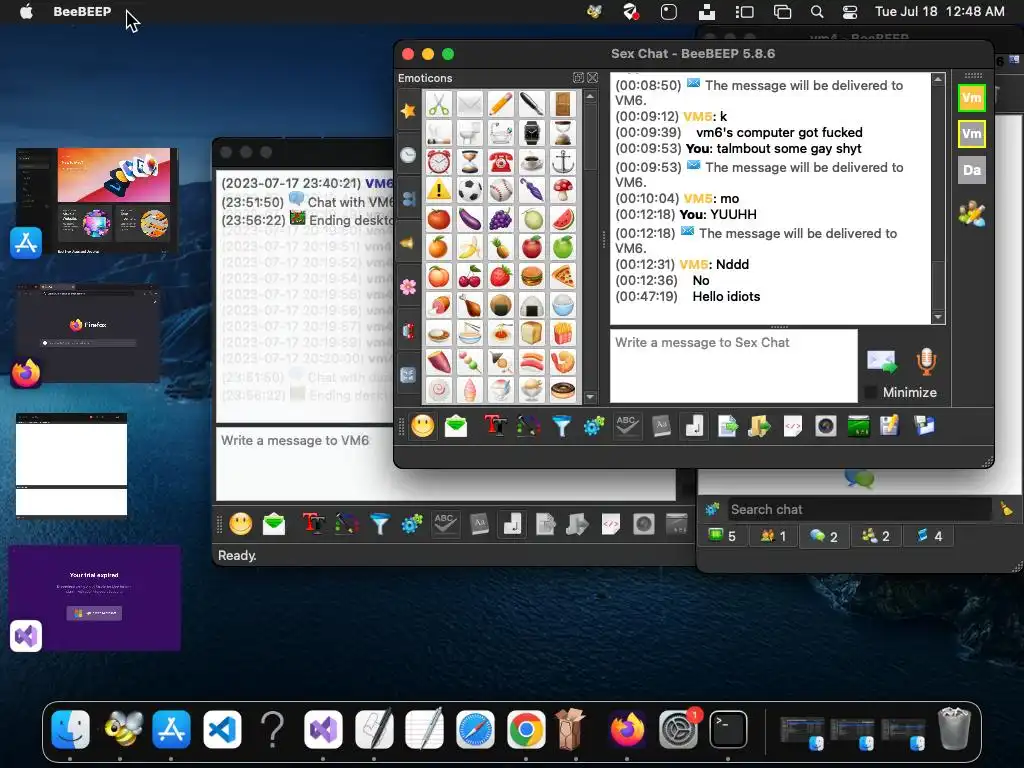Open the red TT font chooser in Sex Chat
This screenshot has height=768, width=1024.
[496, 426]
